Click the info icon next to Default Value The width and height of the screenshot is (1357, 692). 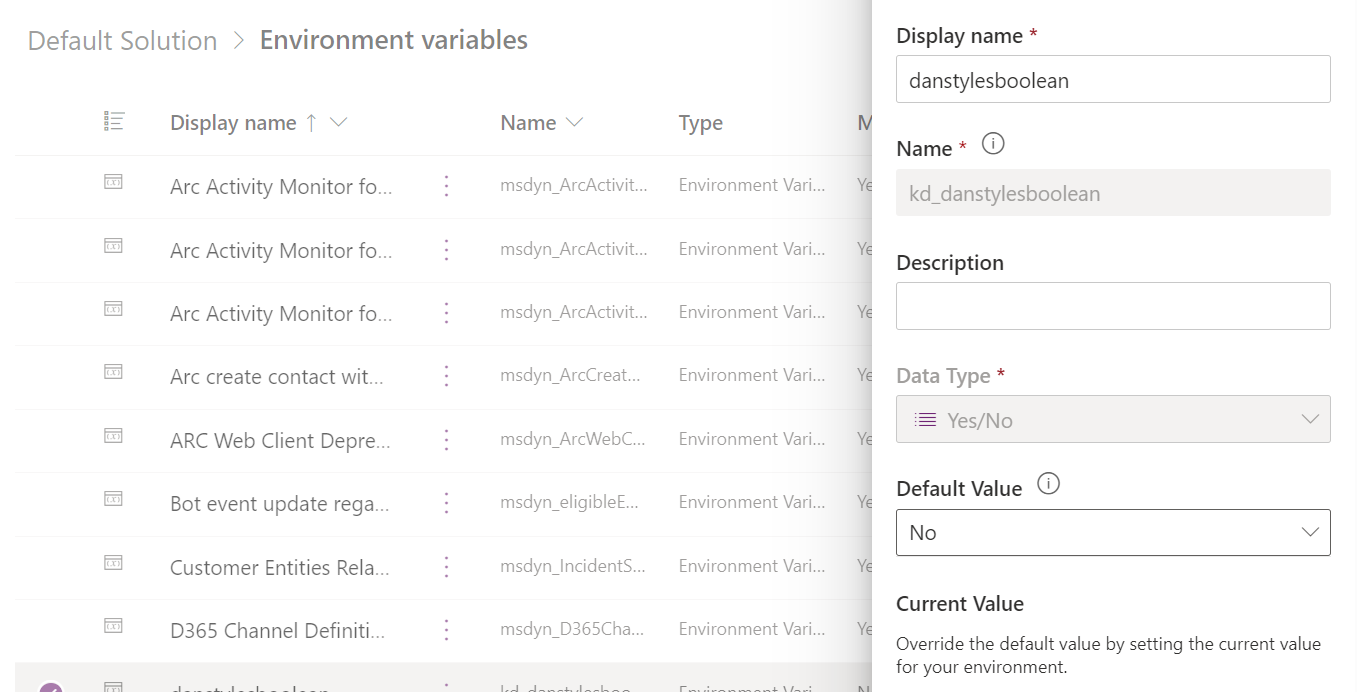click(1047, 484)
